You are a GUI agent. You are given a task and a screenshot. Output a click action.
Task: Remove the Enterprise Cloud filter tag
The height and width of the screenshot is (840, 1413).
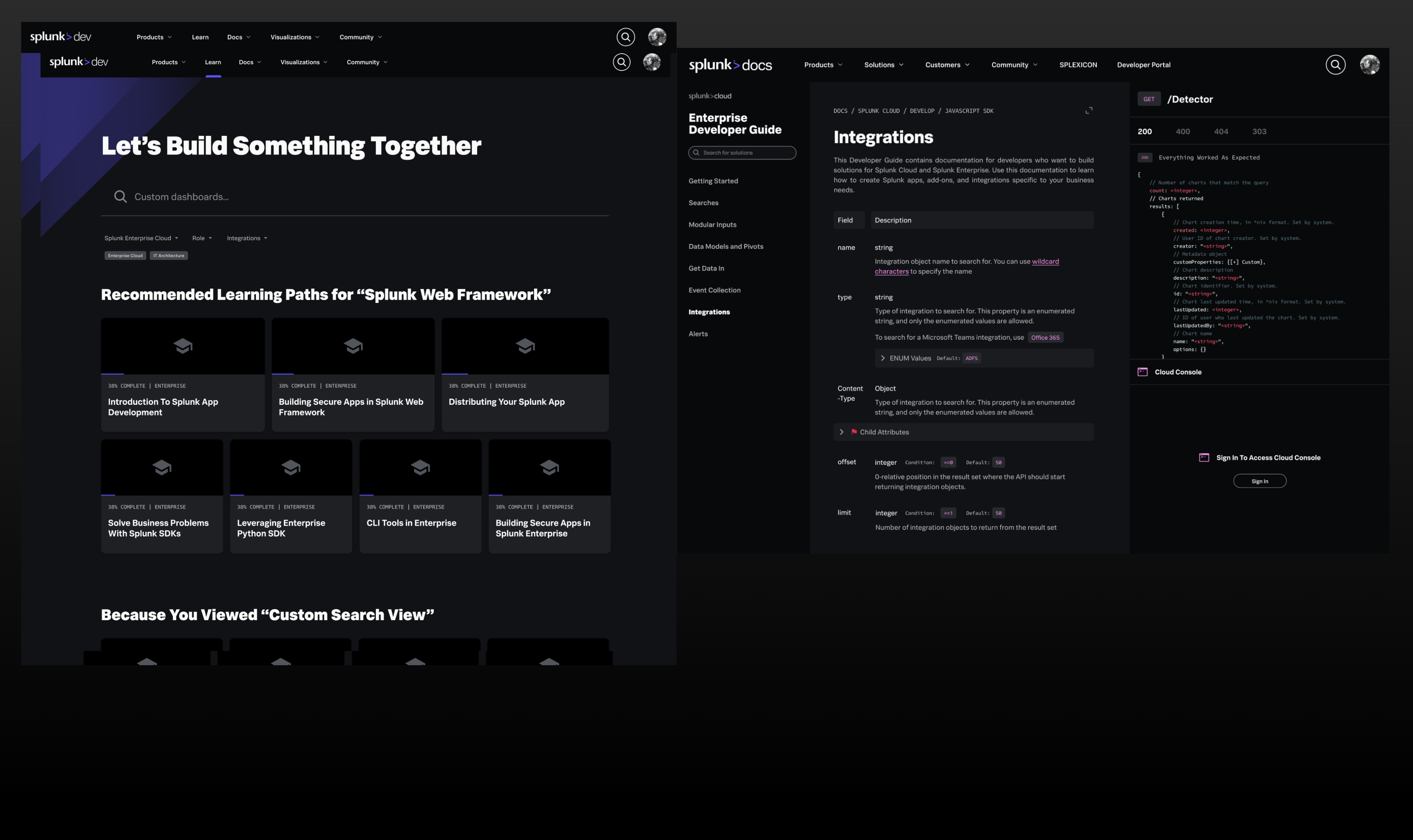click(x=125, y=255)
